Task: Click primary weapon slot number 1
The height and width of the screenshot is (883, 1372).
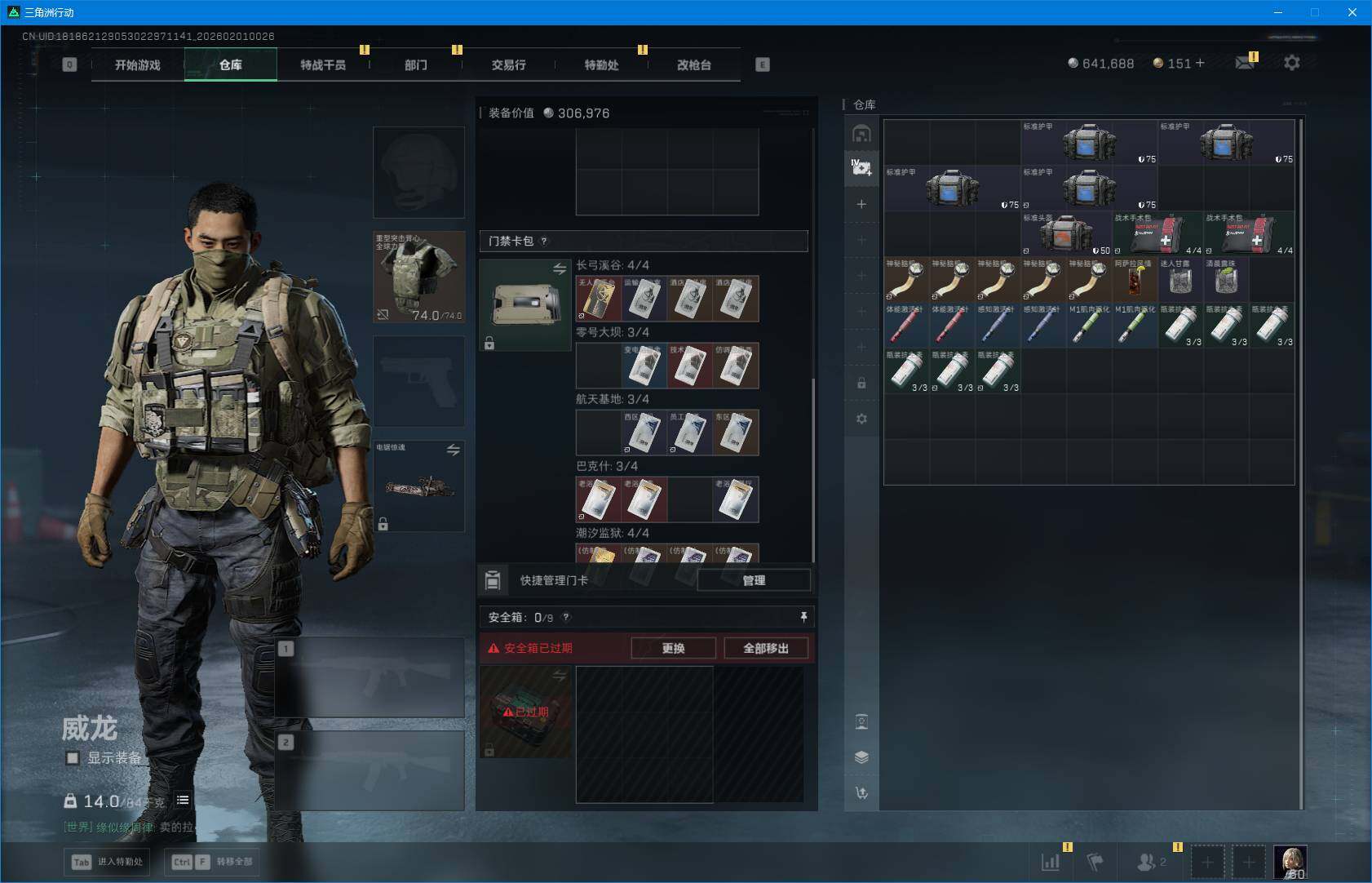Action: pyautogui.click(x=370, y=677)
